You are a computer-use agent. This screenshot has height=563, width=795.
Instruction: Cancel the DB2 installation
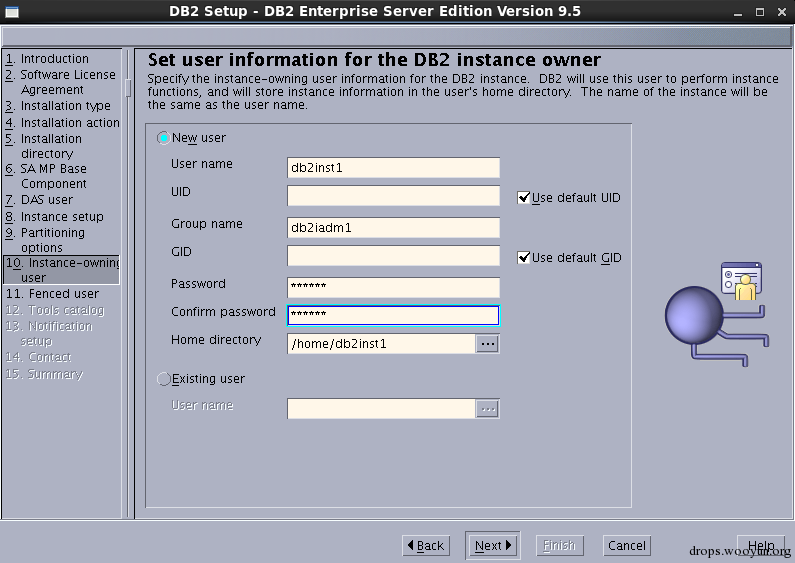627,546
